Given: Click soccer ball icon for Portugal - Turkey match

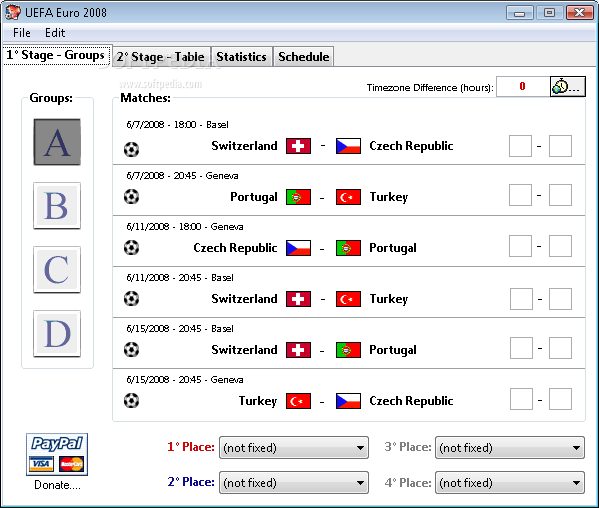Looking at the screenshot, I should [x=131, y=197].
